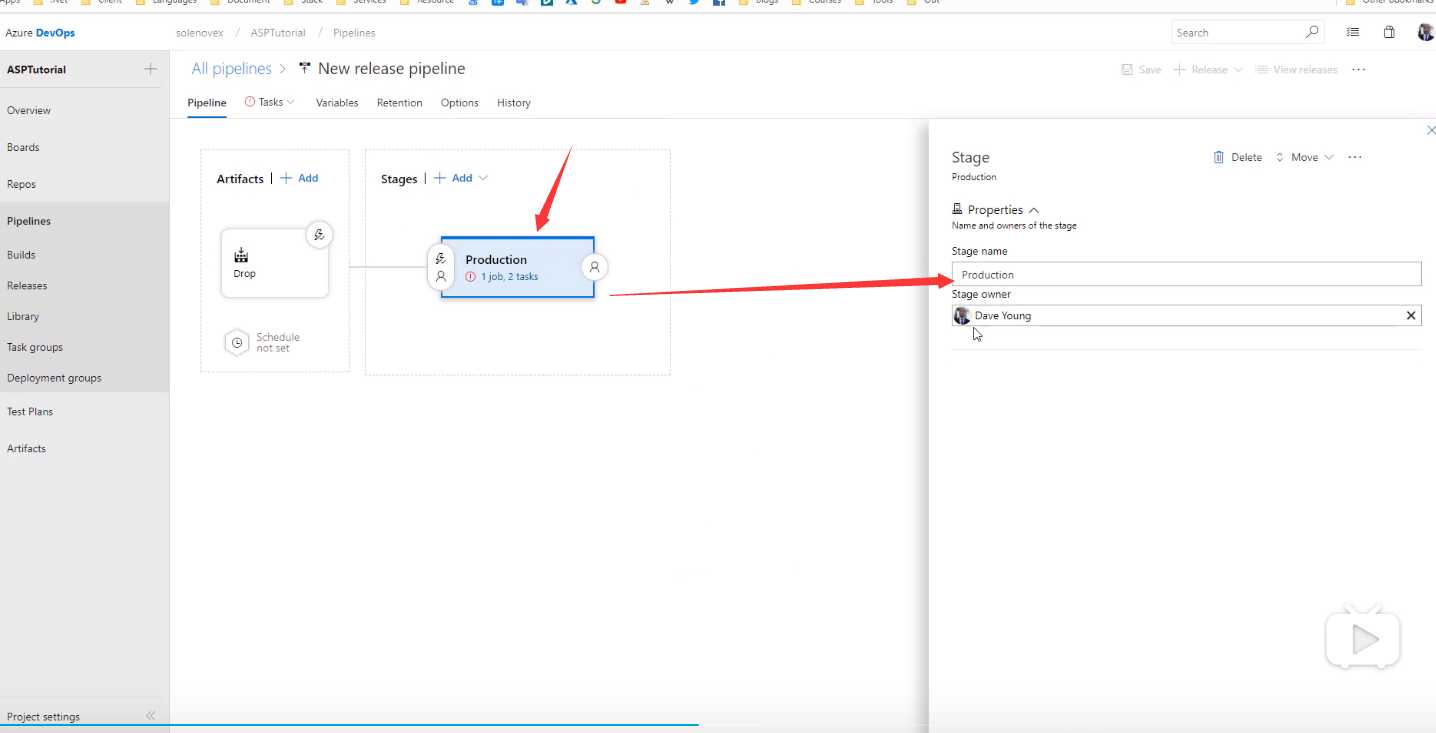This screenshot has height=733, width=1436.
Task: Click the Delete trash icon button
Action: coord(1237,157)
